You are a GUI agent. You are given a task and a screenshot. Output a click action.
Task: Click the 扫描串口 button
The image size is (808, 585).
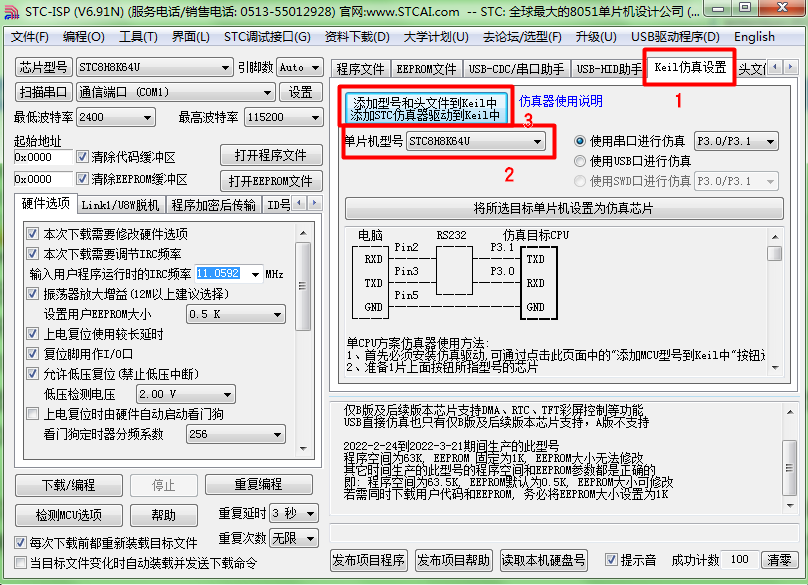pyautogui.click(x=43, y=92)
